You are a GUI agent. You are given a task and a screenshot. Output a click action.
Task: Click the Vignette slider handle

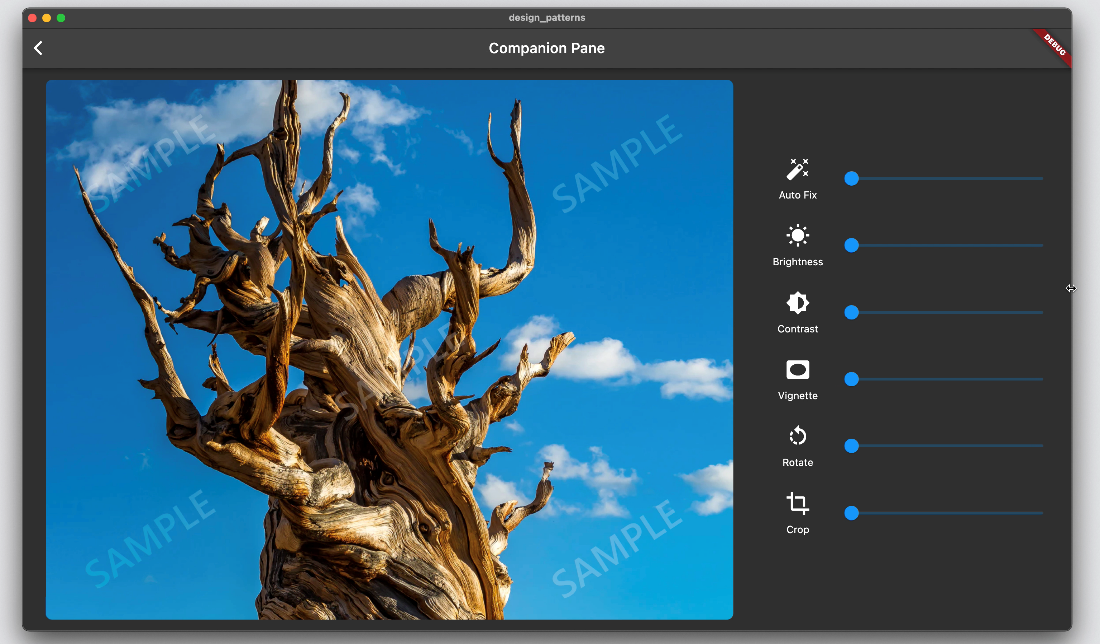tap(851, 379)
